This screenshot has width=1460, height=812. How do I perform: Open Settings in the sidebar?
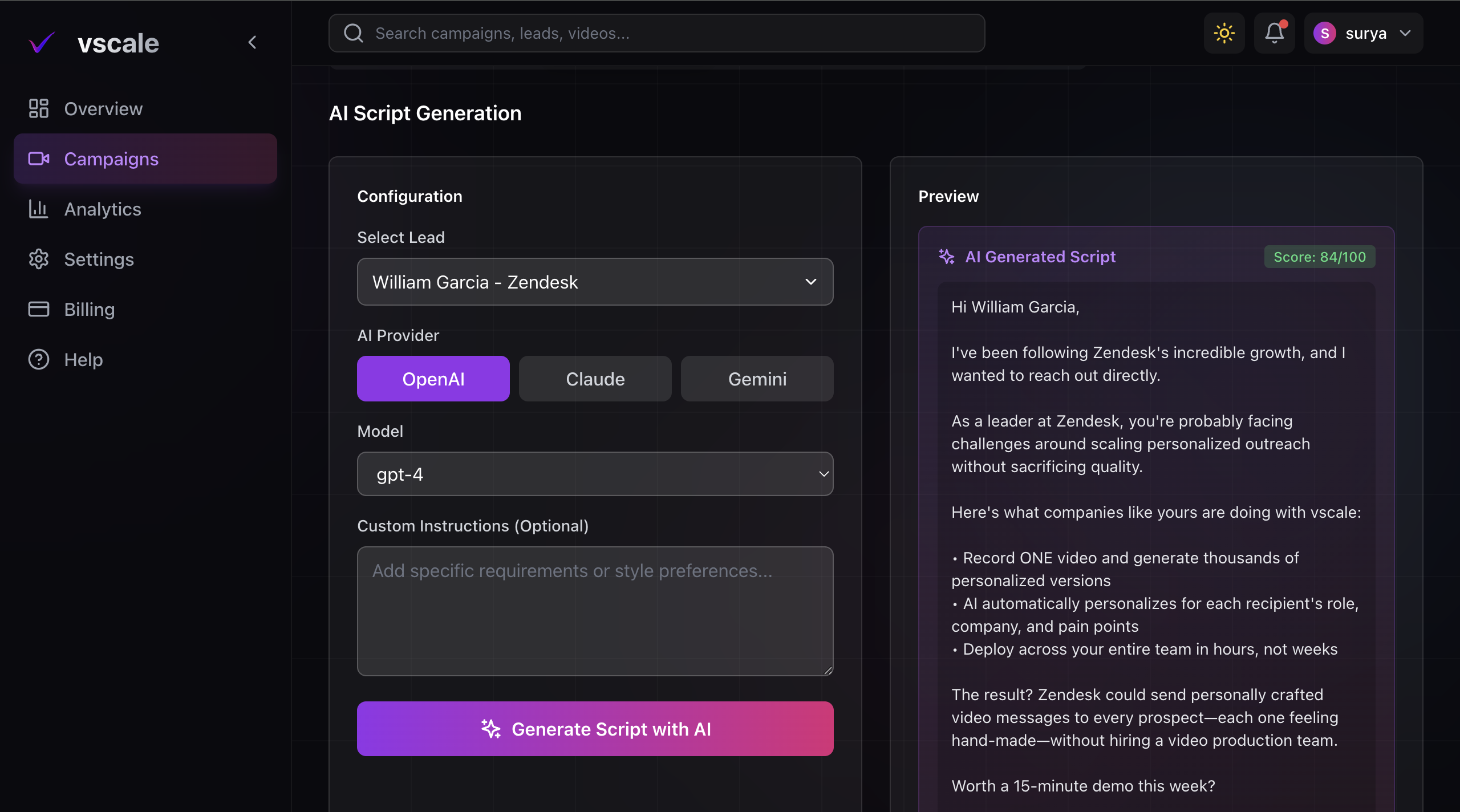[x=99, y=259]
